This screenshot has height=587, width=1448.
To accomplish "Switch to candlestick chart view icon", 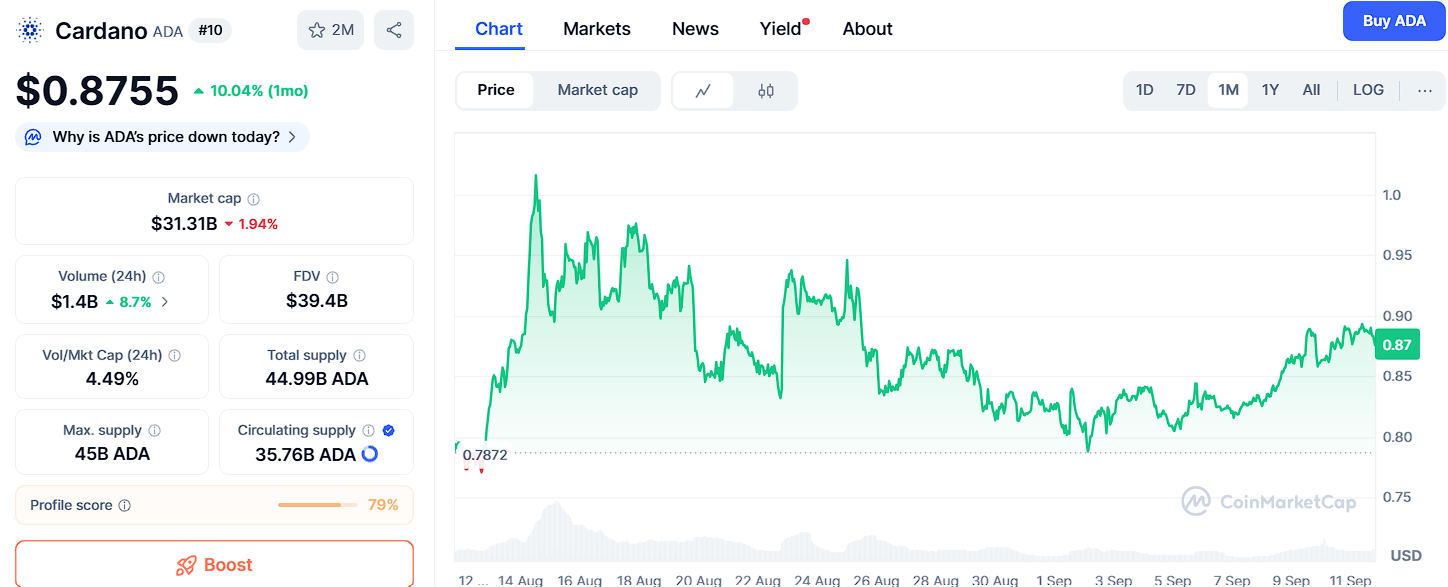I will tap(766, 91).
